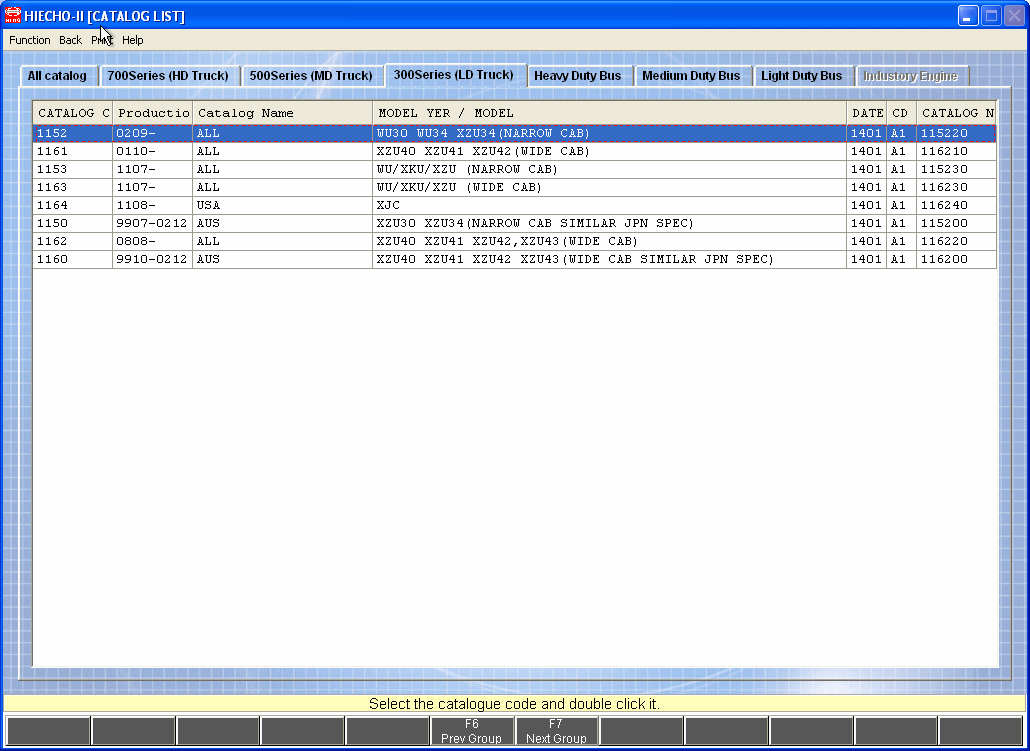Click the MODEL YER / MODEL column header

608,113
